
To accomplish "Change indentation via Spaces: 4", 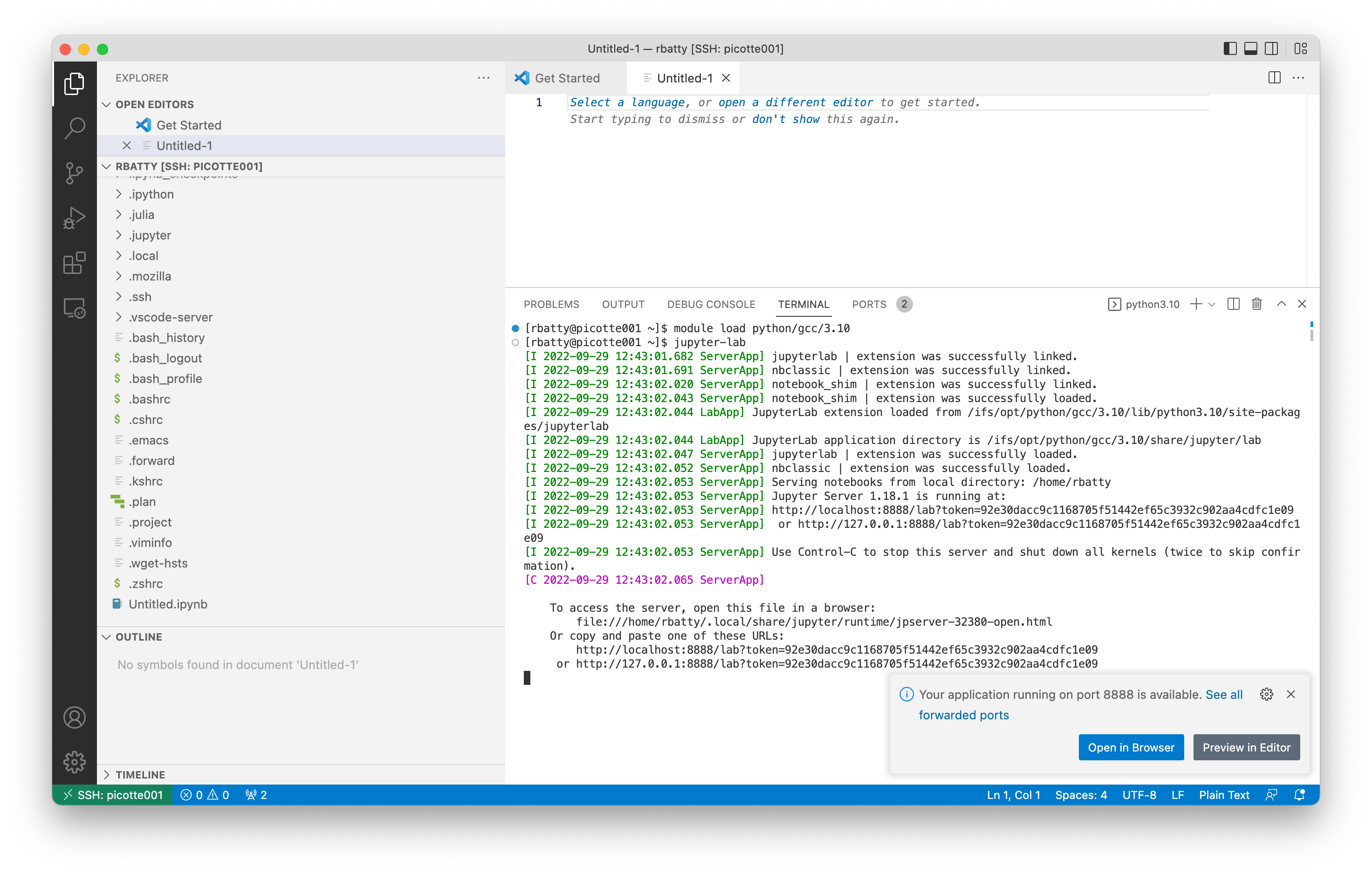I will (1081, 795).
